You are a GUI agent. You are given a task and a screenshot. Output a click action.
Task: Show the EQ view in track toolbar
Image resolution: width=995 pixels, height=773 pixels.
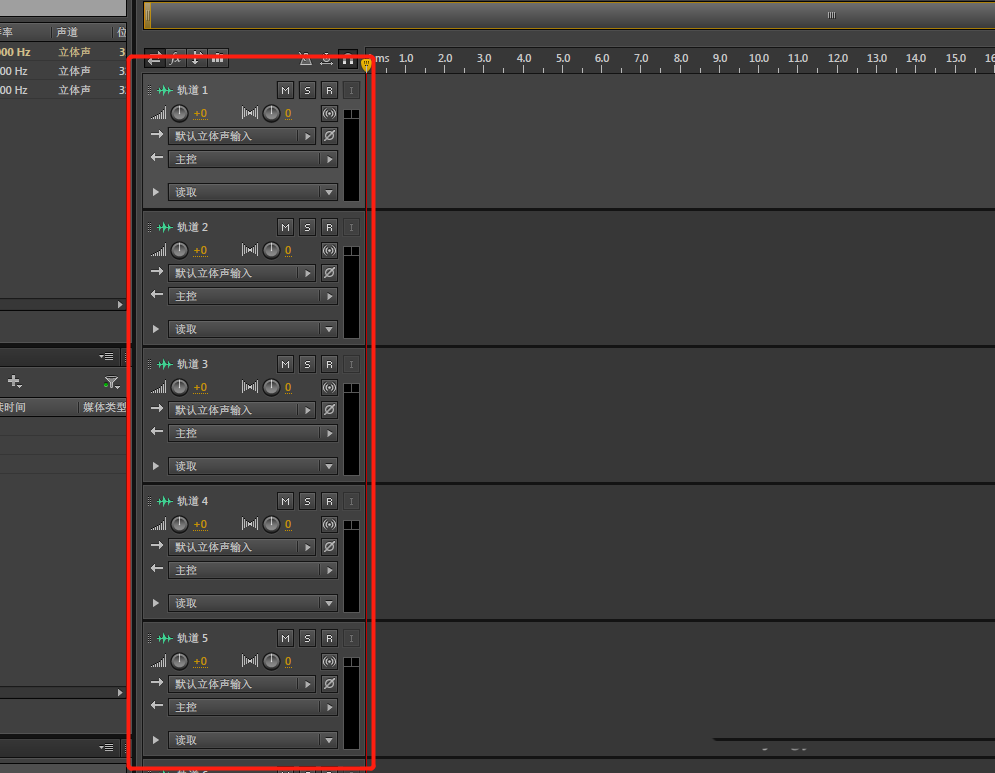point(217,59)
